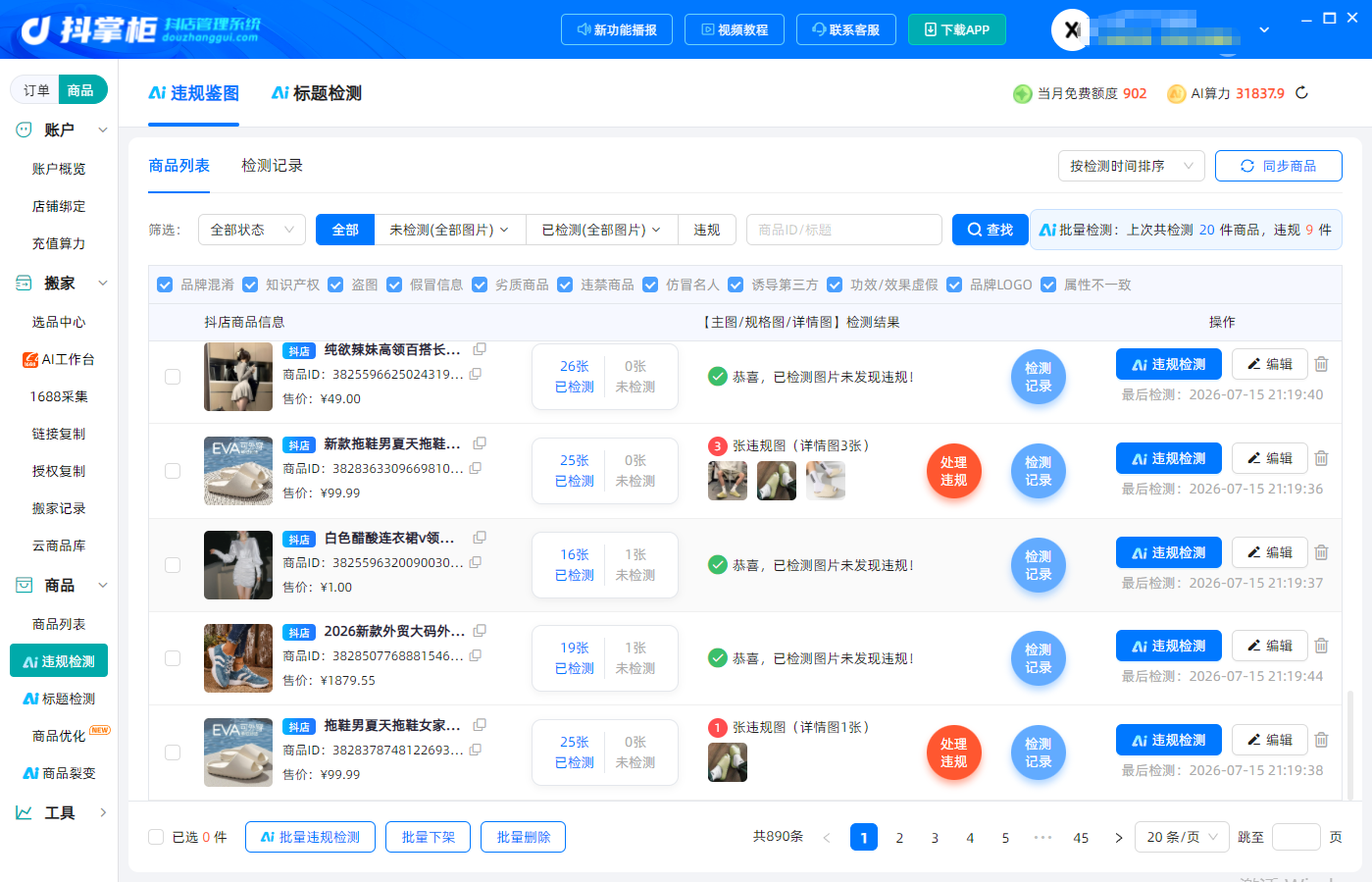Expand 已检测(全部图片) dropdown
This screenshot has height=882, width=1372.
point(602,230)
